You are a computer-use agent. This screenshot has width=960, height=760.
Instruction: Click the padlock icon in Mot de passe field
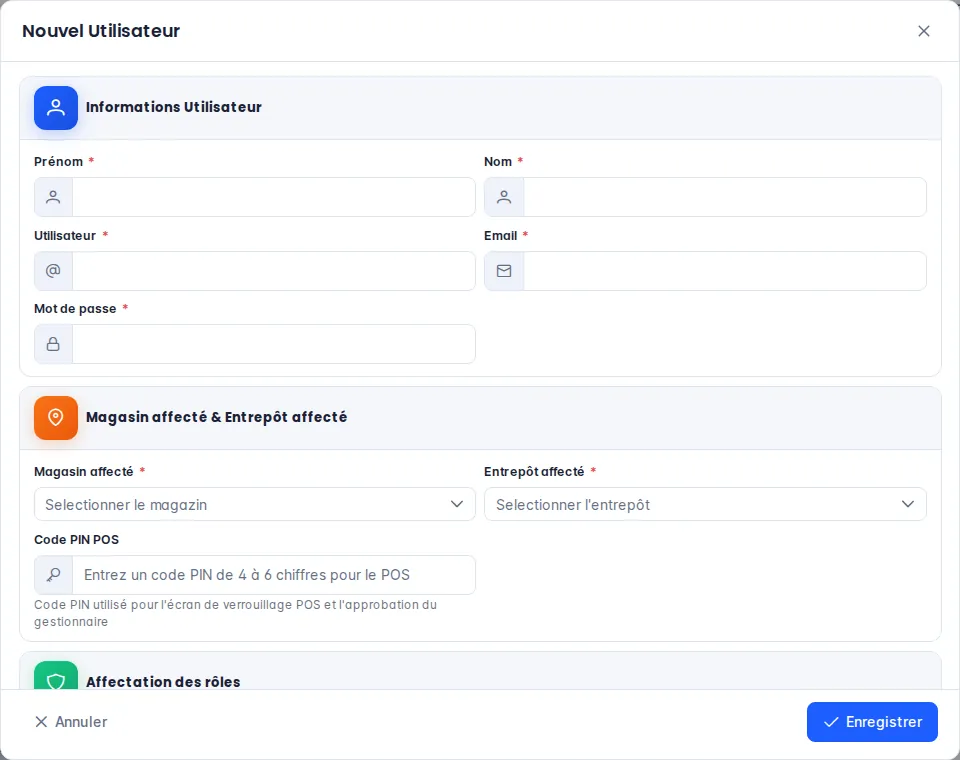(53, 344)
